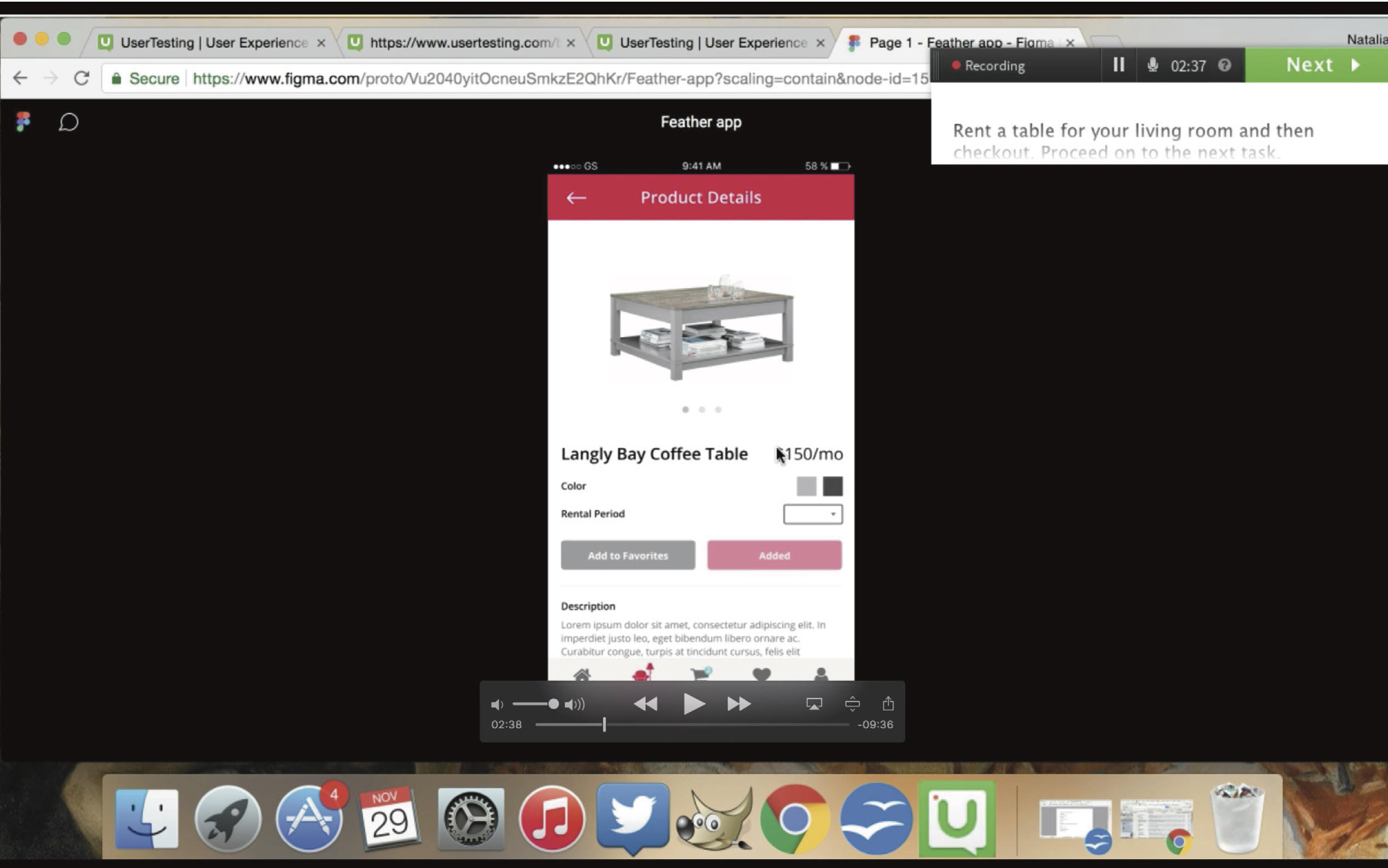Click the Langly Bay Coffee Table title
This screenshot has height=868, width=1388.
pos(654,454)
